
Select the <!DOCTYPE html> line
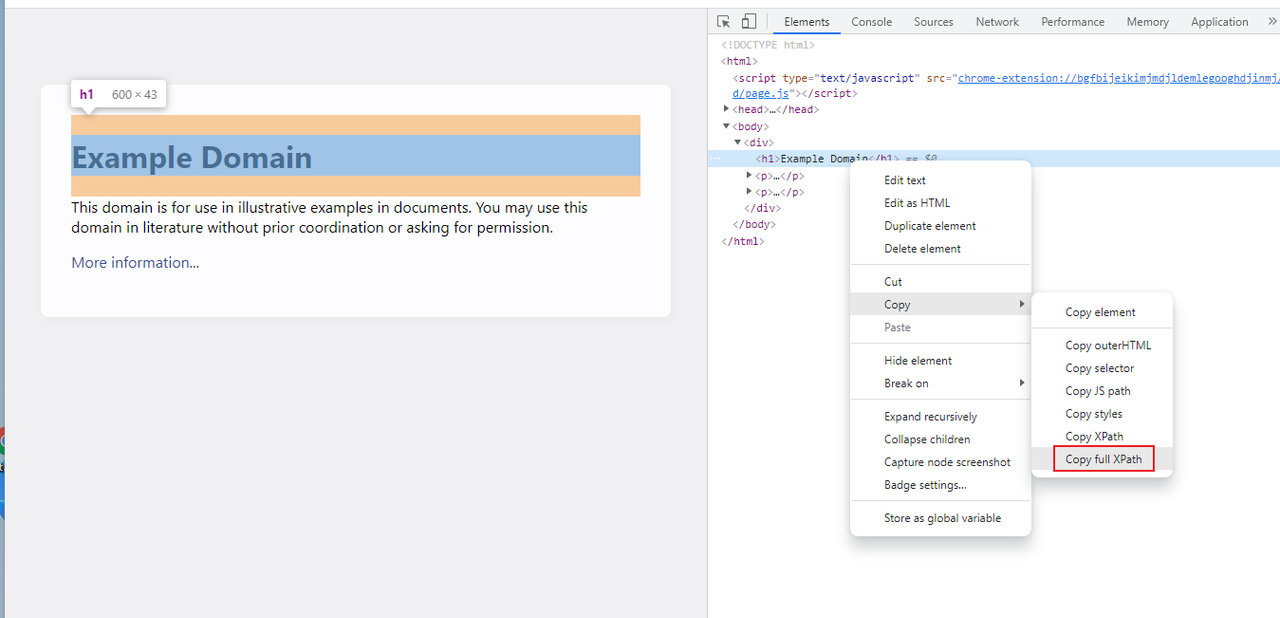pos(768,45)
